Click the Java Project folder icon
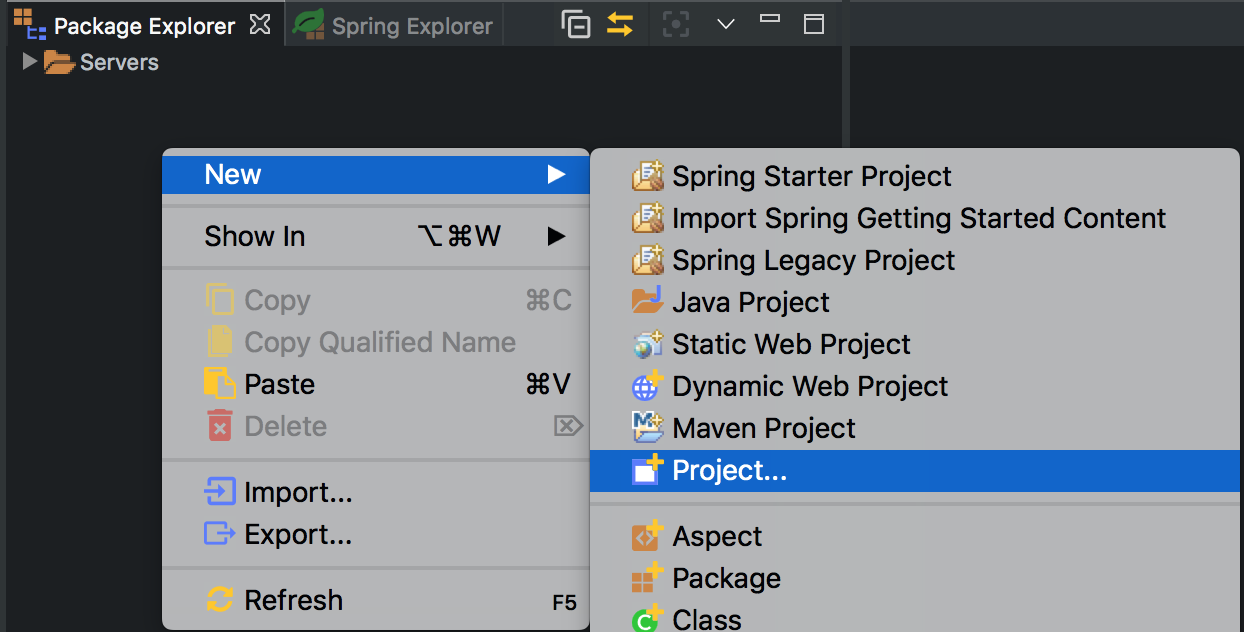 [648, 302]
